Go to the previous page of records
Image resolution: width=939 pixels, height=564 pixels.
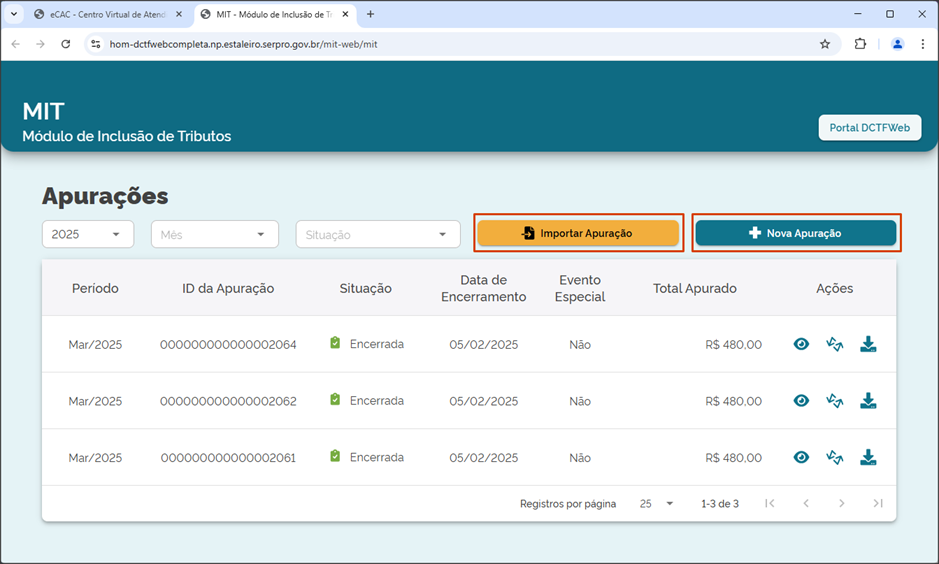[806, 504]
